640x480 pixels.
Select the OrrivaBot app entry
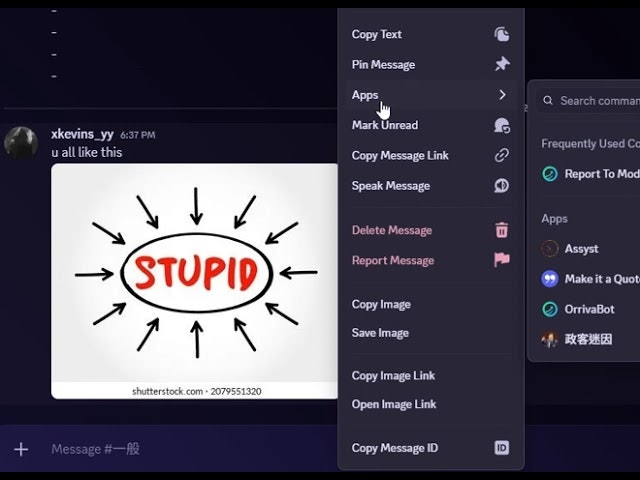coord(587,309)
